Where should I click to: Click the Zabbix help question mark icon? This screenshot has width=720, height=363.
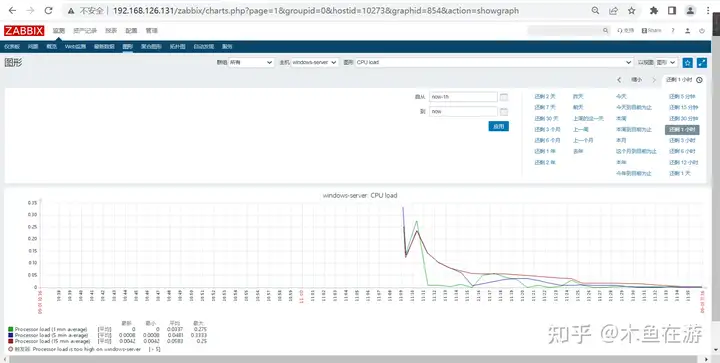(673, 31)
